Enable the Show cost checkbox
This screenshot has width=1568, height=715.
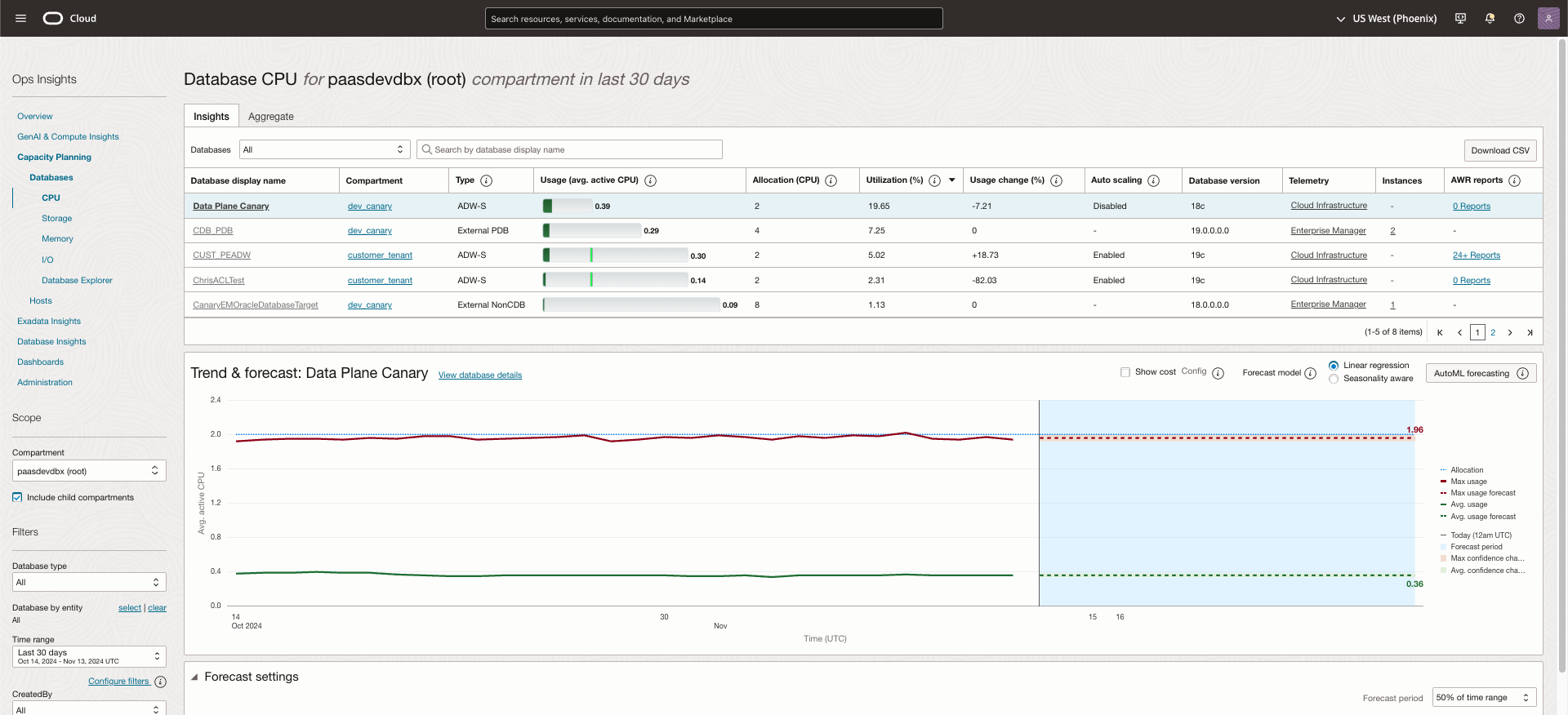click(1125, 372)
